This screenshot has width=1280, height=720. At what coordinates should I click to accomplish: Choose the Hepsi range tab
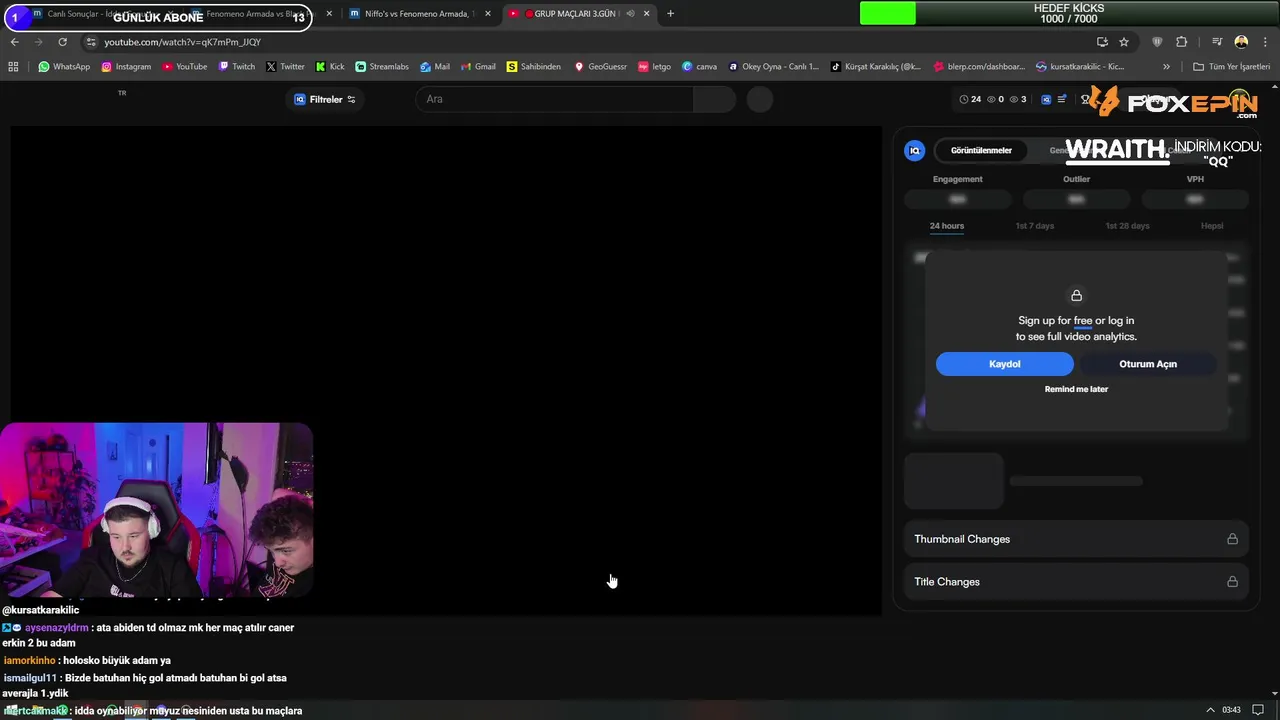(1212, 226)
